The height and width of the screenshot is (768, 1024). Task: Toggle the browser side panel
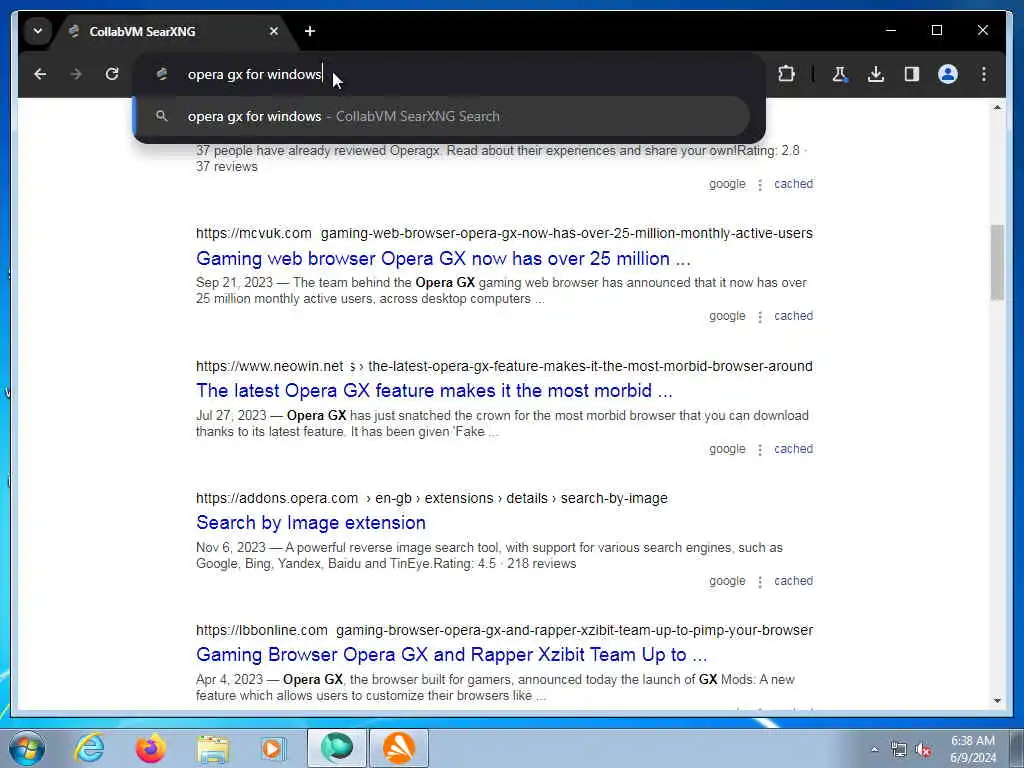pos(912,74)
